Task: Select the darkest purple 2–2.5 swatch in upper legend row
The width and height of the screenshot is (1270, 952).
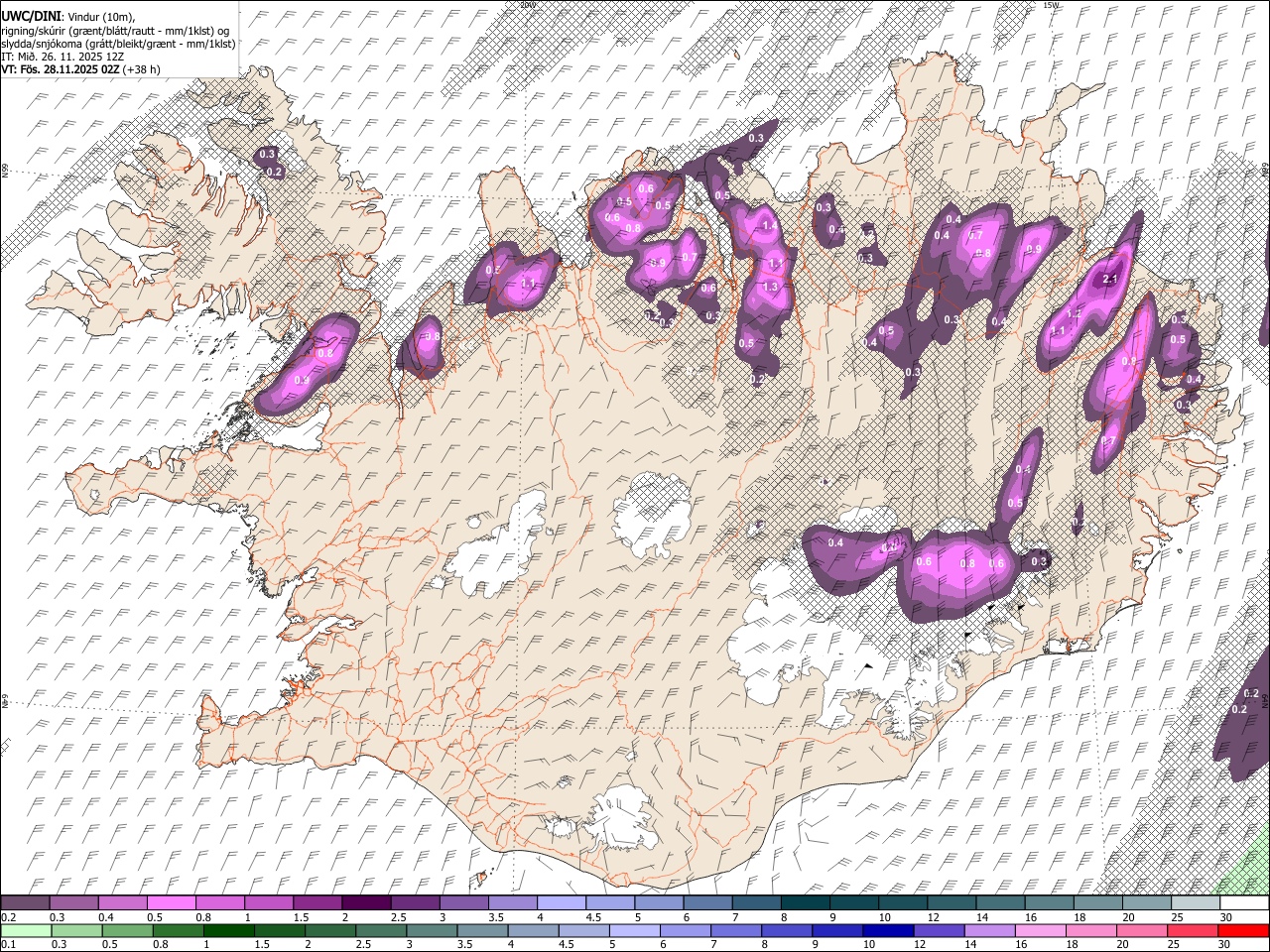Action: 366,903
